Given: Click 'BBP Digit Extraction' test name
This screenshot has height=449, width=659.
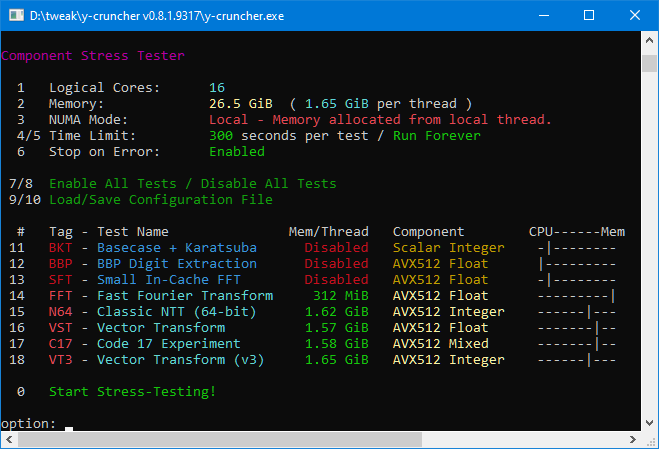Looking at the screenshot, I should tap(177, 263).
